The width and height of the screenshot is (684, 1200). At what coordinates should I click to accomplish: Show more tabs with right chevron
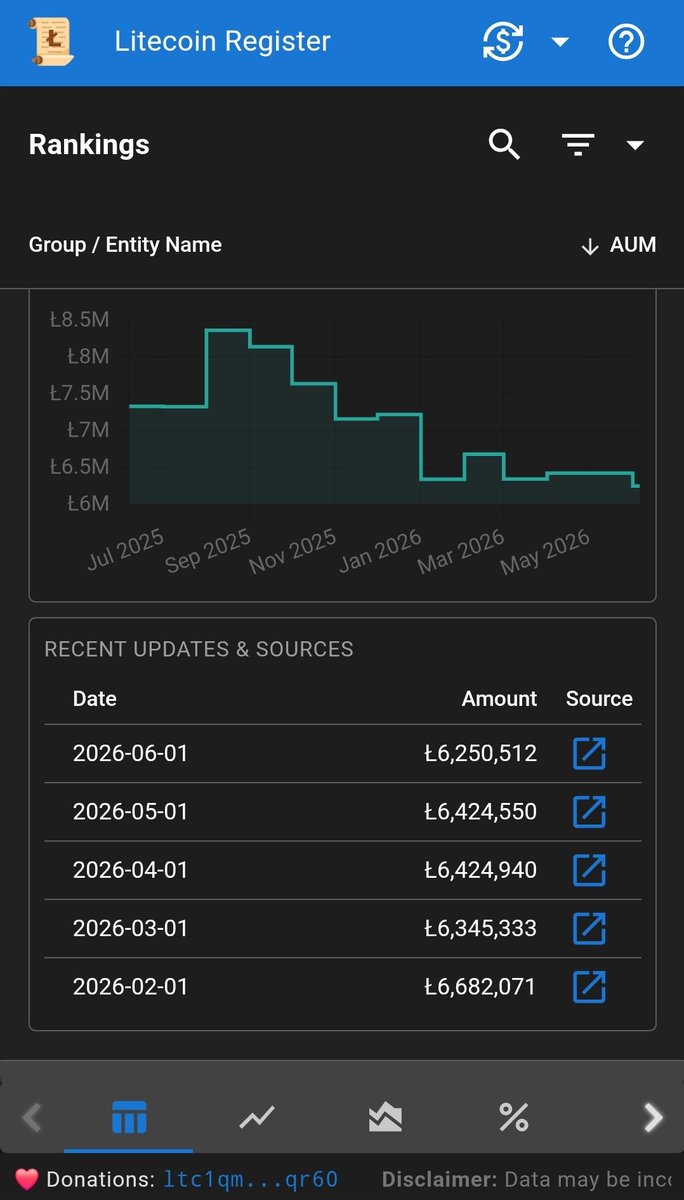click(x=653, y=1117)
